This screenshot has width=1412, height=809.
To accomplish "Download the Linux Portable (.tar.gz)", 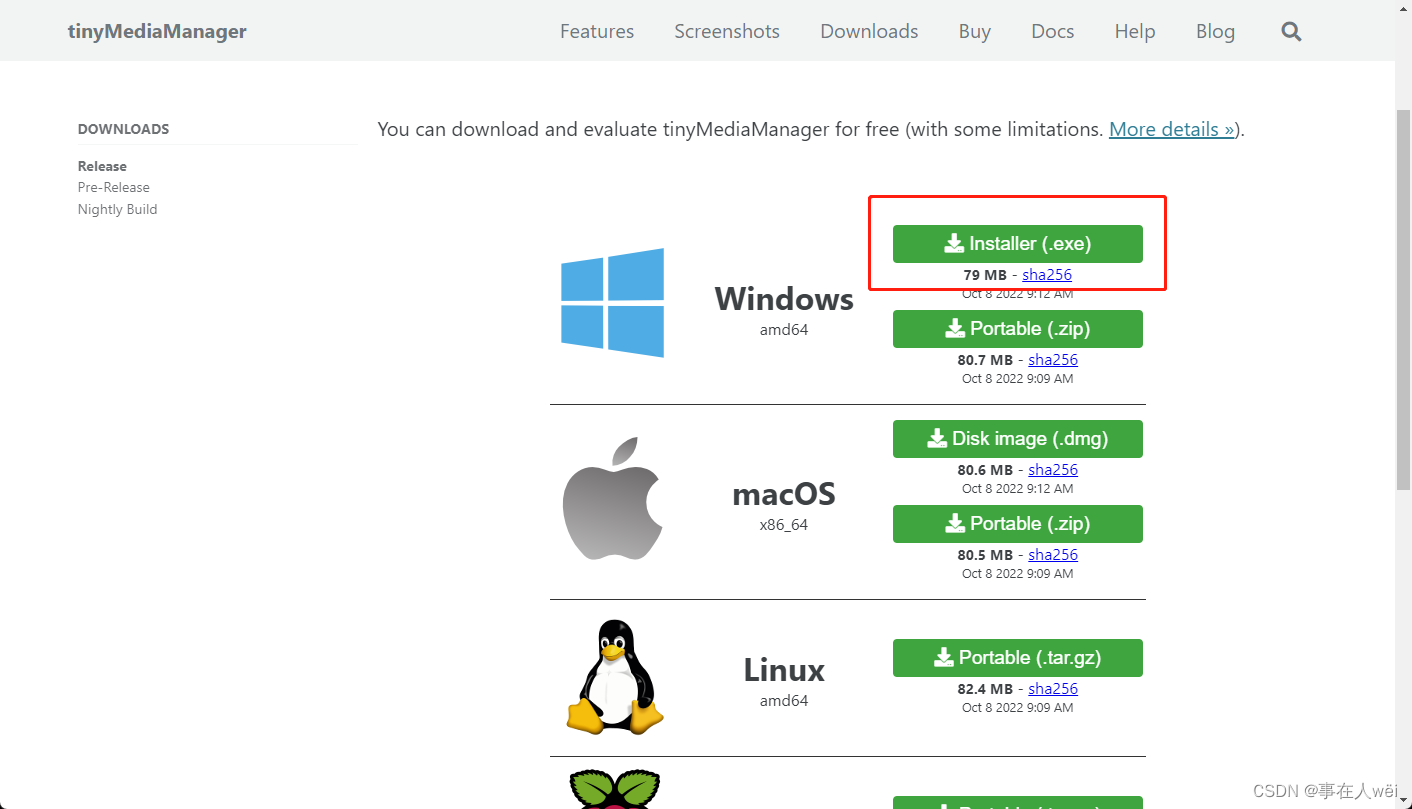I will [1017, 657].
